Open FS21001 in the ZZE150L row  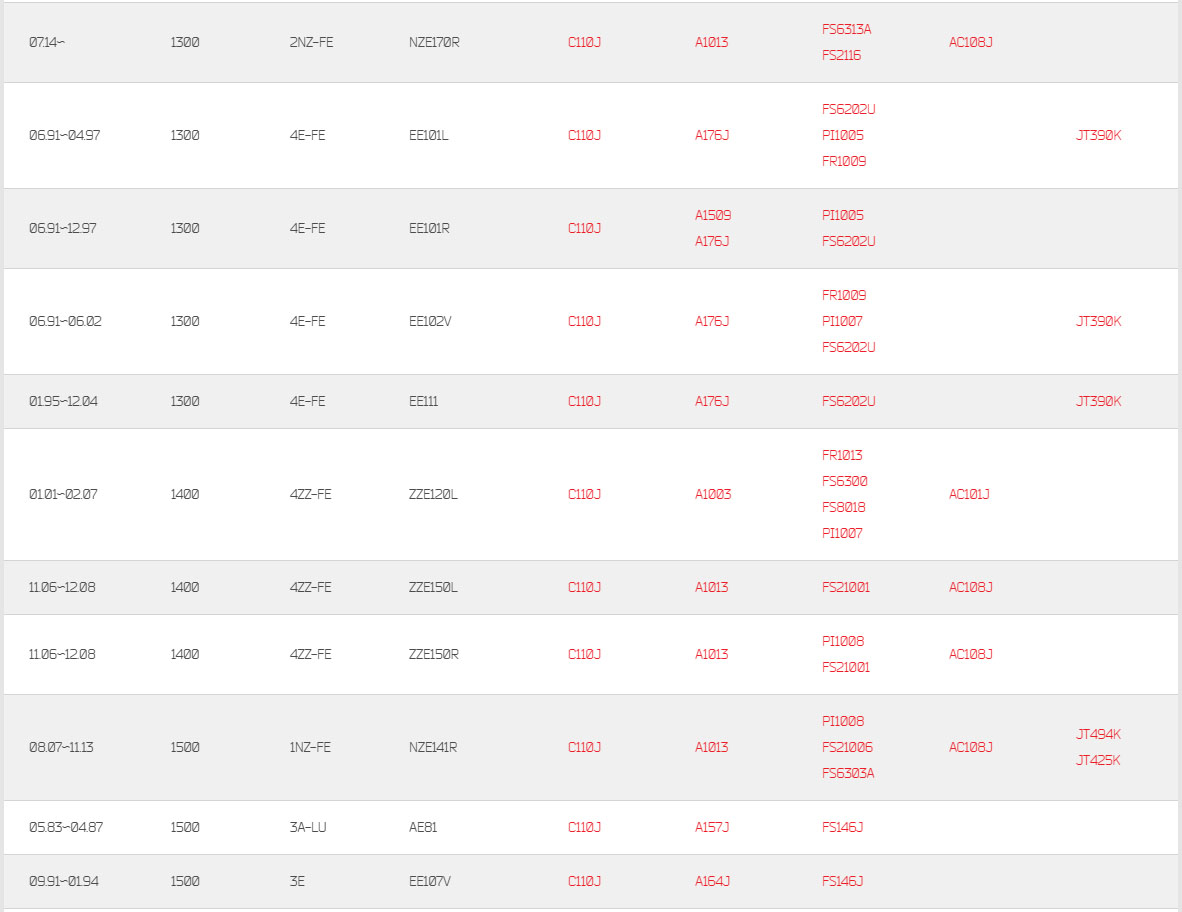[x=845, y=587]
